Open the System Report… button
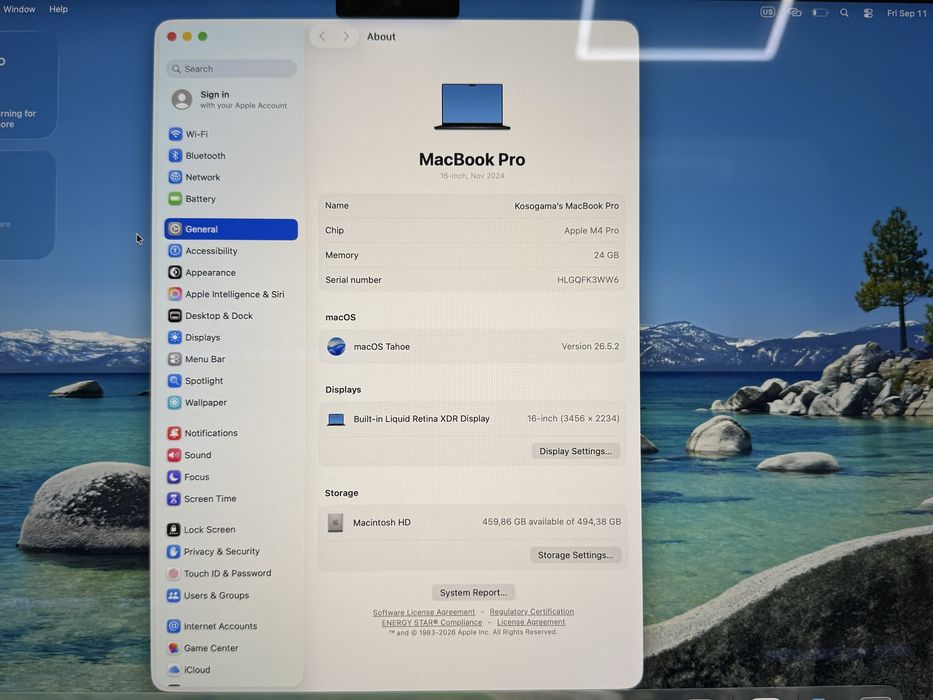This screenshot has width=933, height=700. pos(474,592)
